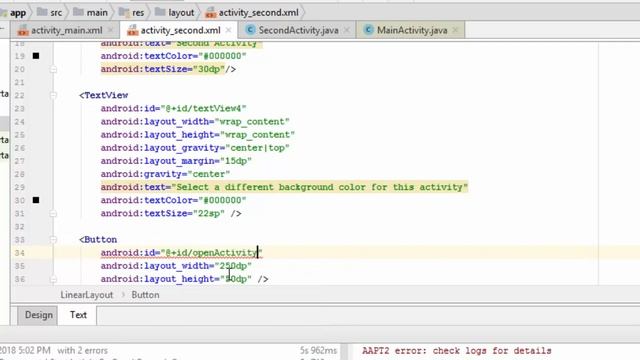
Task: Click the 'Select a different background color' text value
Action: (x=320, y=187)
